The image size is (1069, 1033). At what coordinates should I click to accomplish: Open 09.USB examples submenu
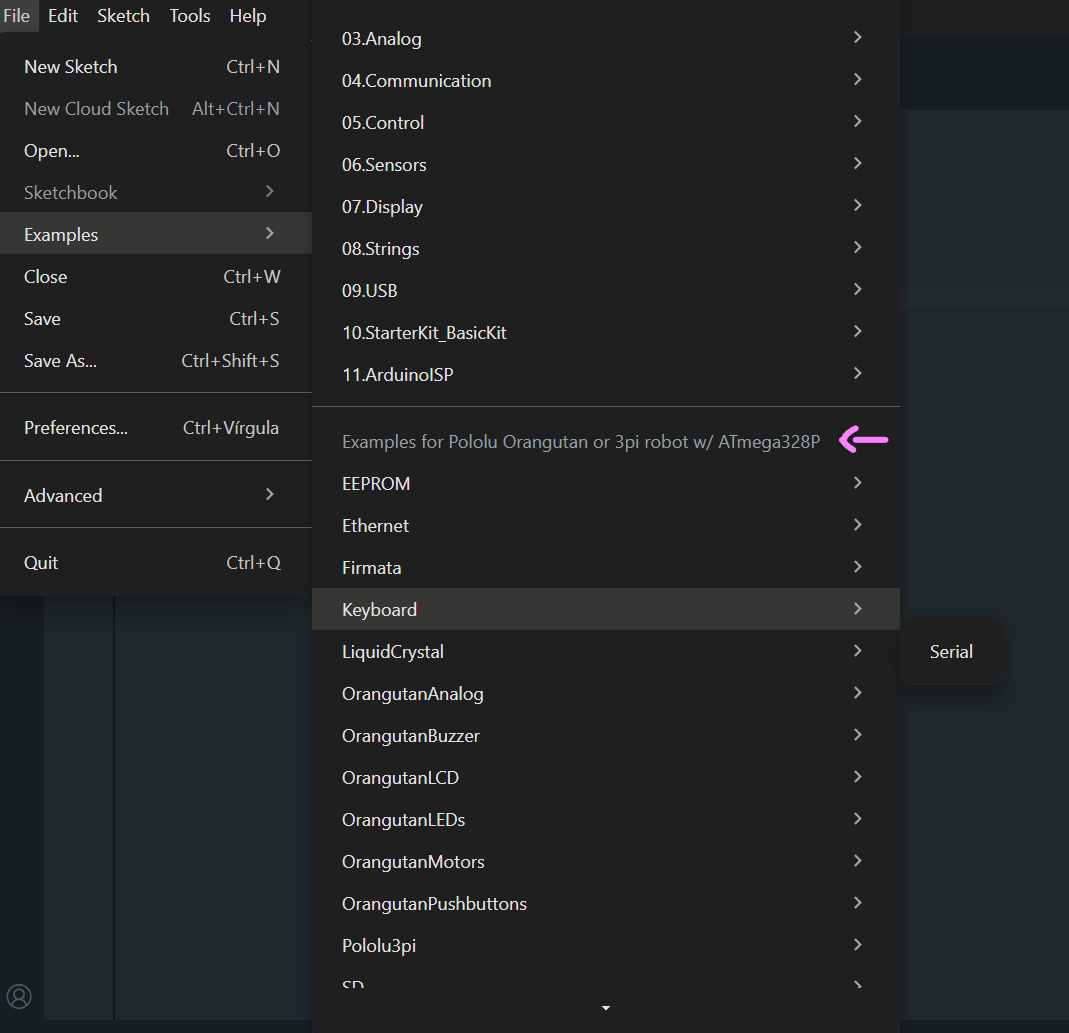click(605, 291)
